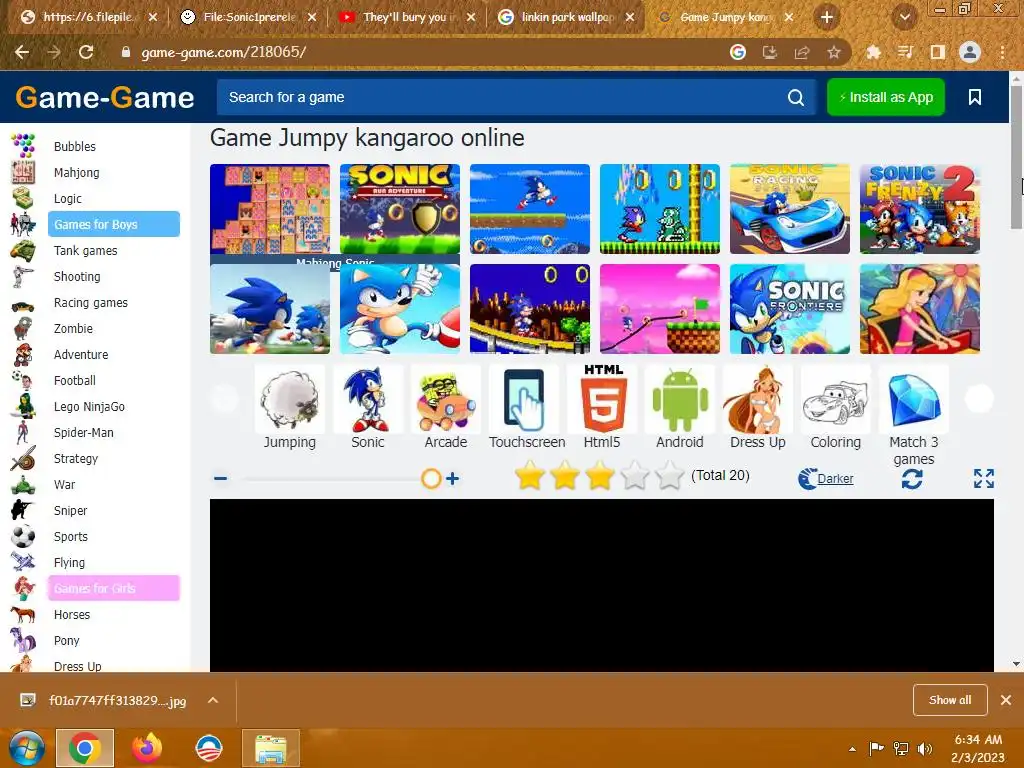The height and width of the screenshot is (768, 1024).
Task: Click the browser back arrow
Action: pyautogui.click(x=22, y=52)
